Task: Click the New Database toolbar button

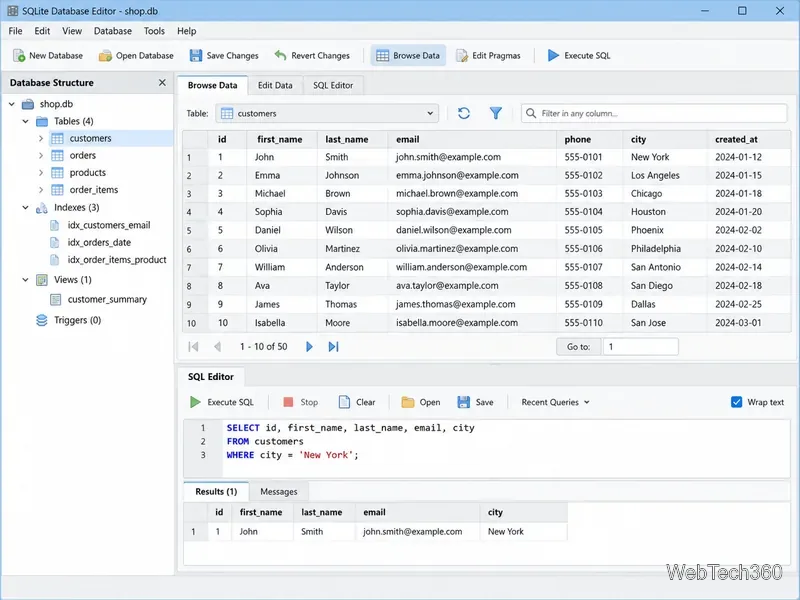Action: coord(48,56)
